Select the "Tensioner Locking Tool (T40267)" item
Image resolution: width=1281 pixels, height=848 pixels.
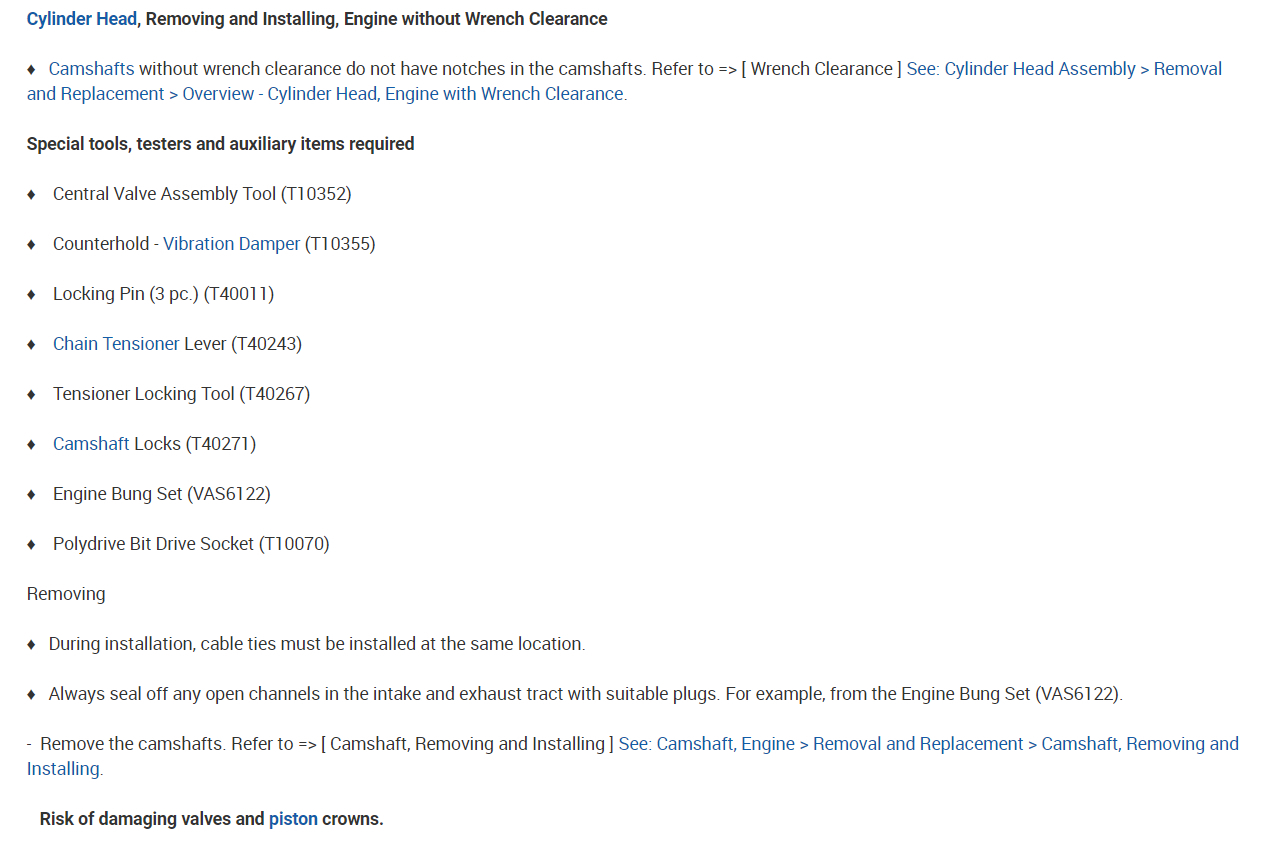181,394
